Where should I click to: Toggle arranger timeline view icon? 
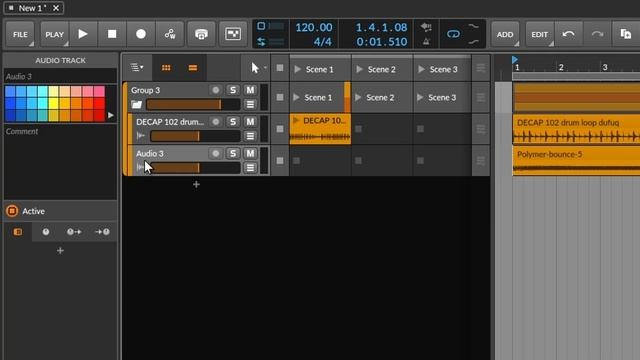tap(193, 68)
